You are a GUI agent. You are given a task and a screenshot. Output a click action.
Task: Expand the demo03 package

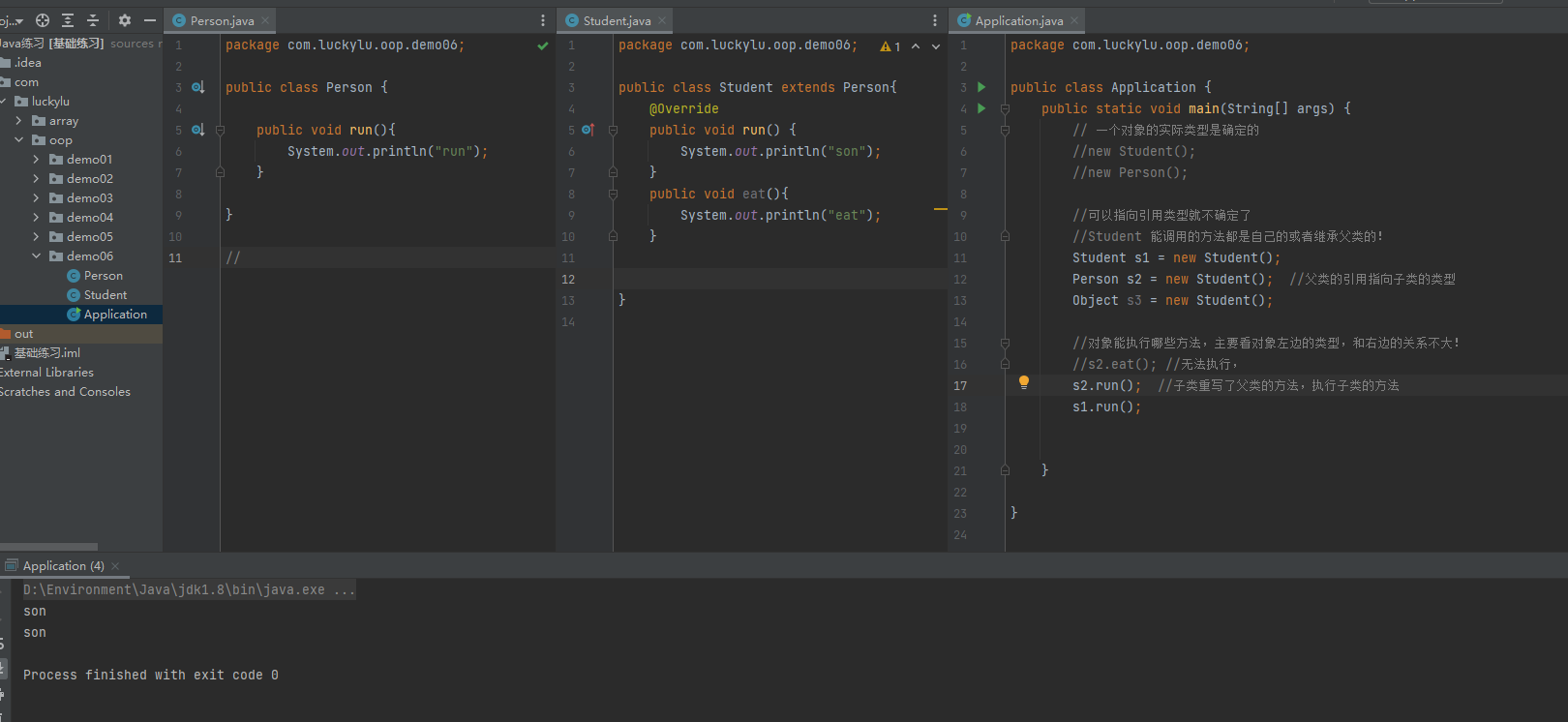[36, 198]
